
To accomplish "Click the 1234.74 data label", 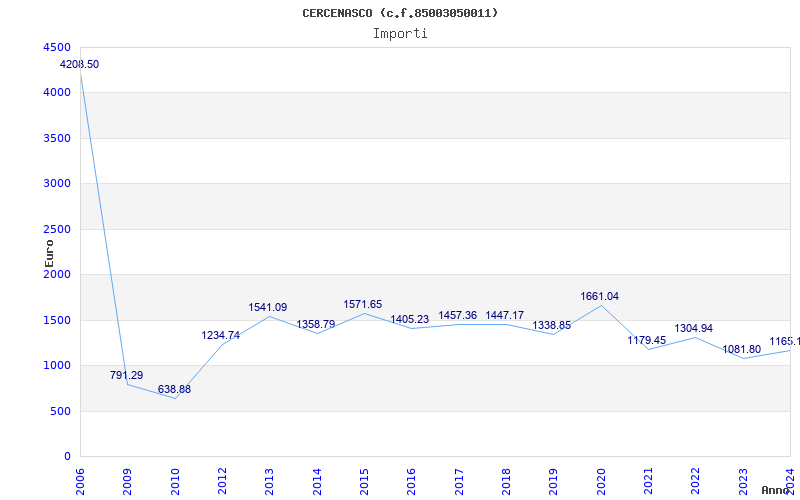I will pyautogui.click(x=220, y=336).
